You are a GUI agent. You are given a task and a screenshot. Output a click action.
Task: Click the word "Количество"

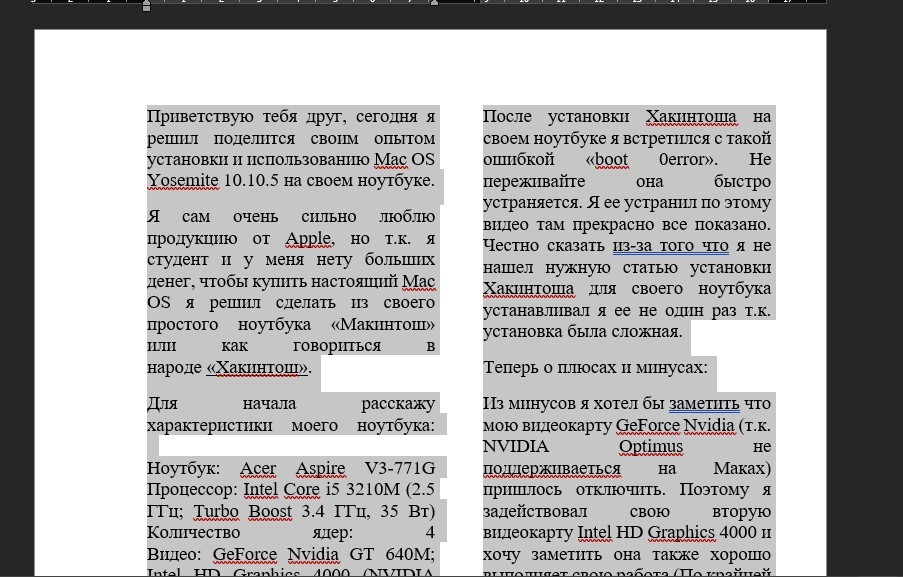194,533
